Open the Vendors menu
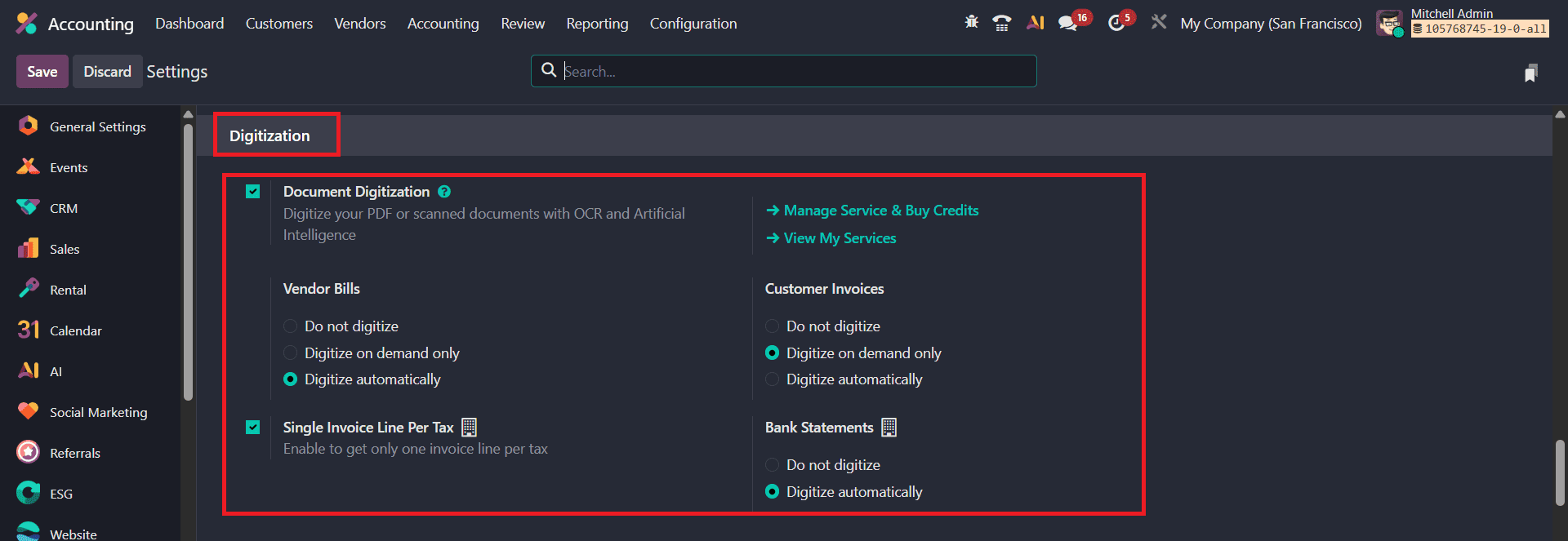Viewport: 1568px width, 541px height. point(360,24)
